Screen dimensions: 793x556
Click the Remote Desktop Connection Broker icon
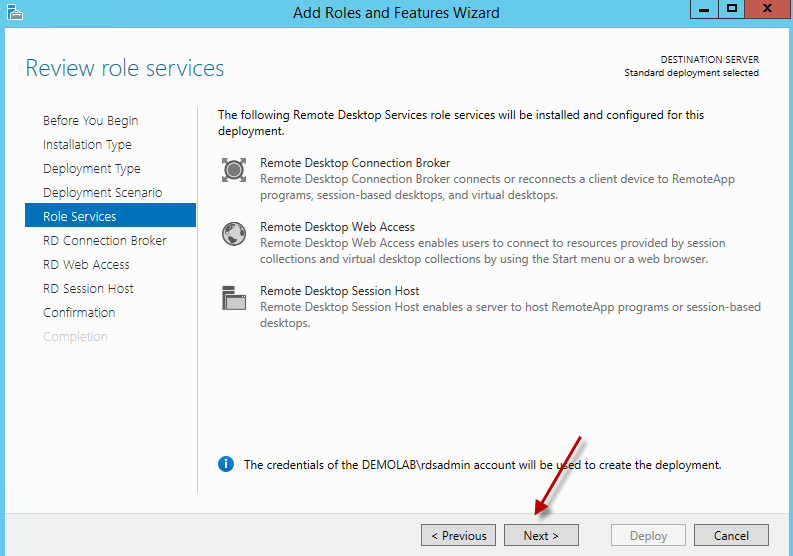233,170
